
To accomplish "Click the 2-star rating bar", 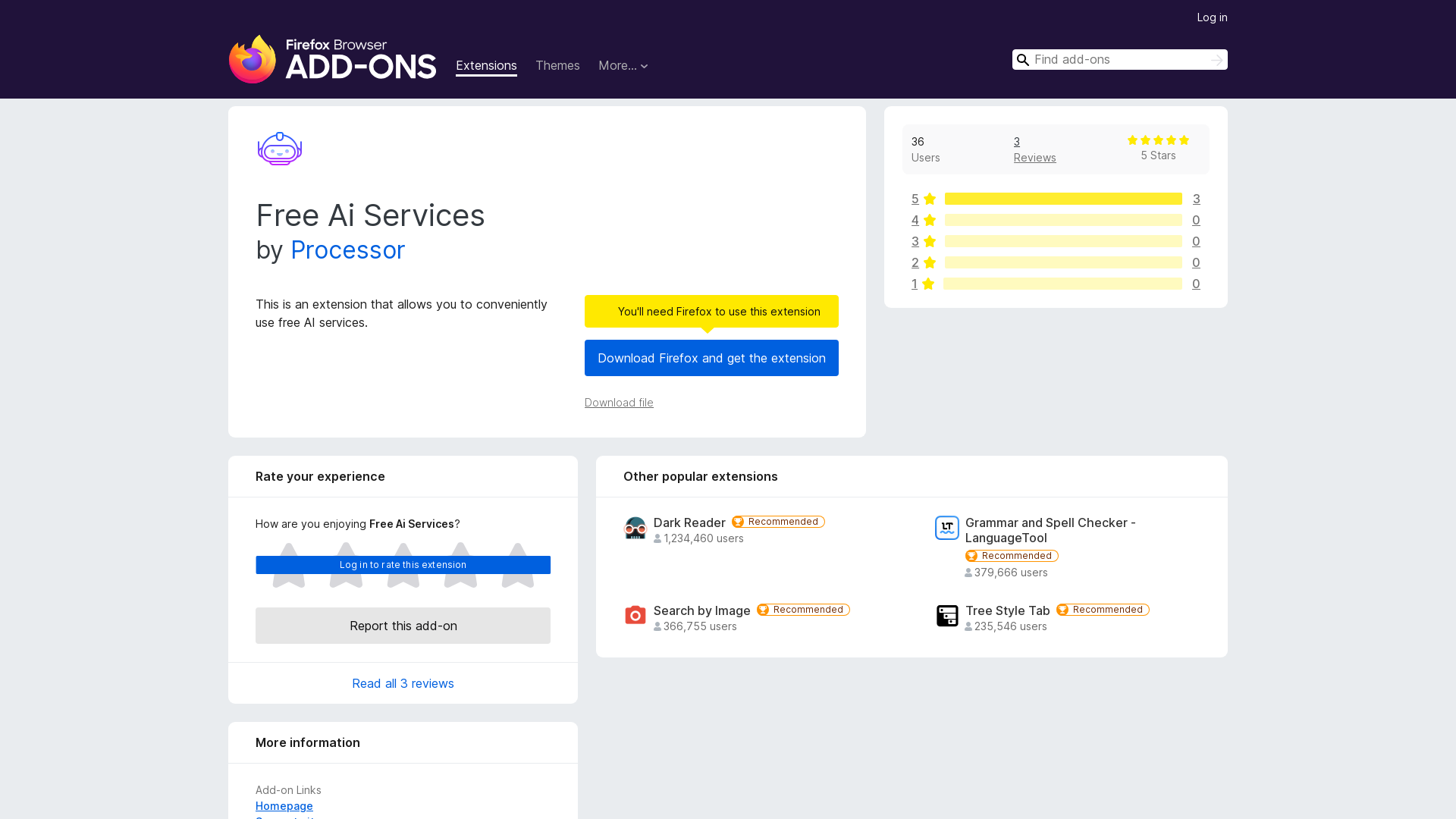I will click(1063, 262).
